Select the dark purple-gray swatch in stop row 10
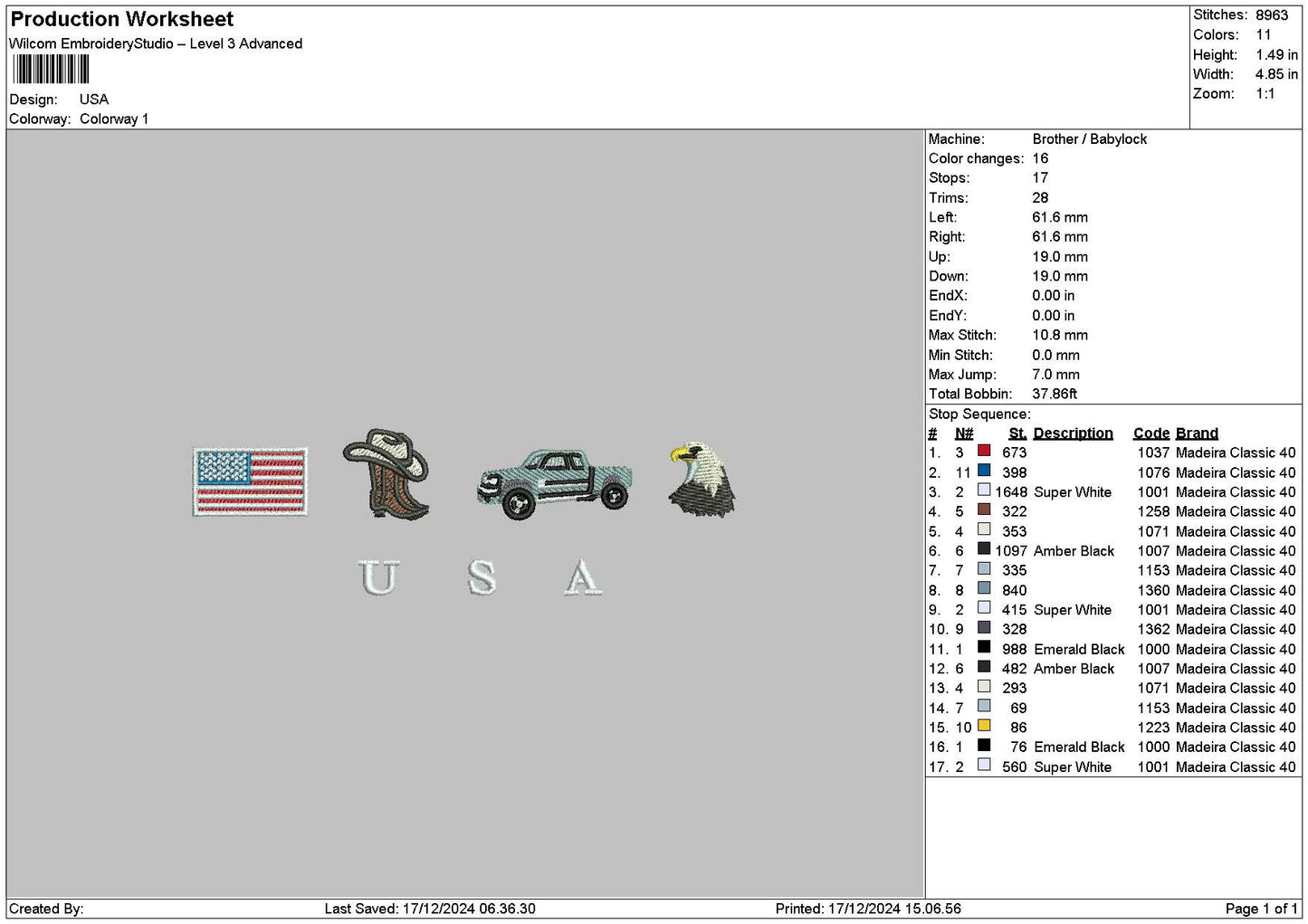Image resolution: width=1308 pixels, height=924 pixels. 984,627
